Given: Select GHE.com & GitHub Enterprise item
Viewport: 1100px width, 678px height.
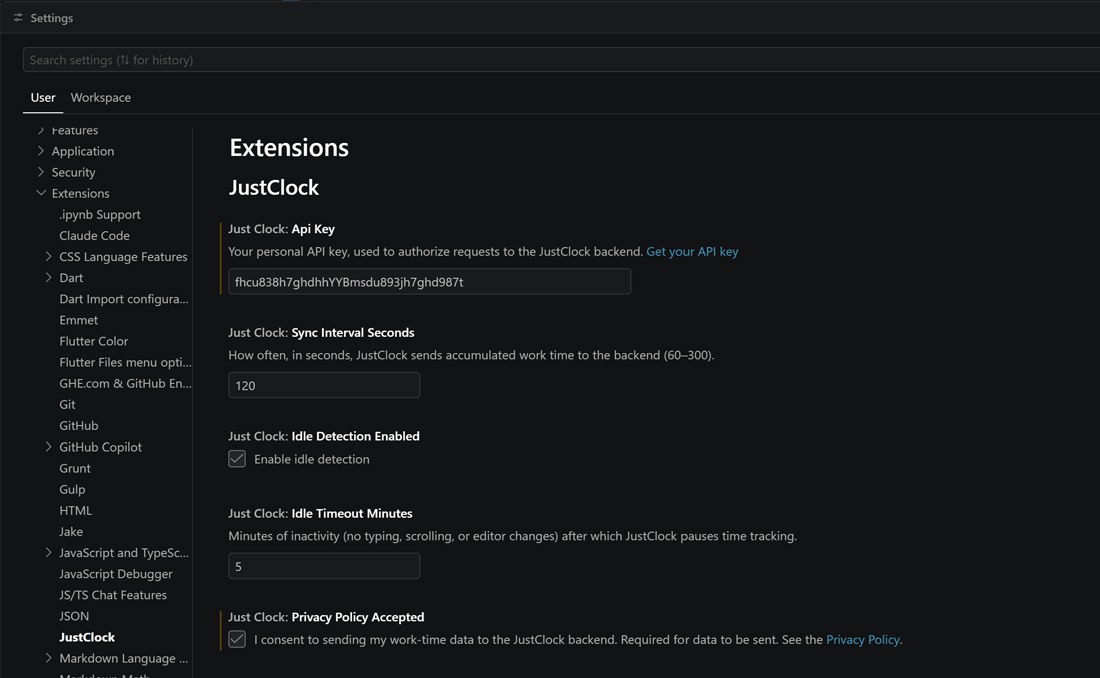Looking at the screenshot, I should click(x=125, y=383).
